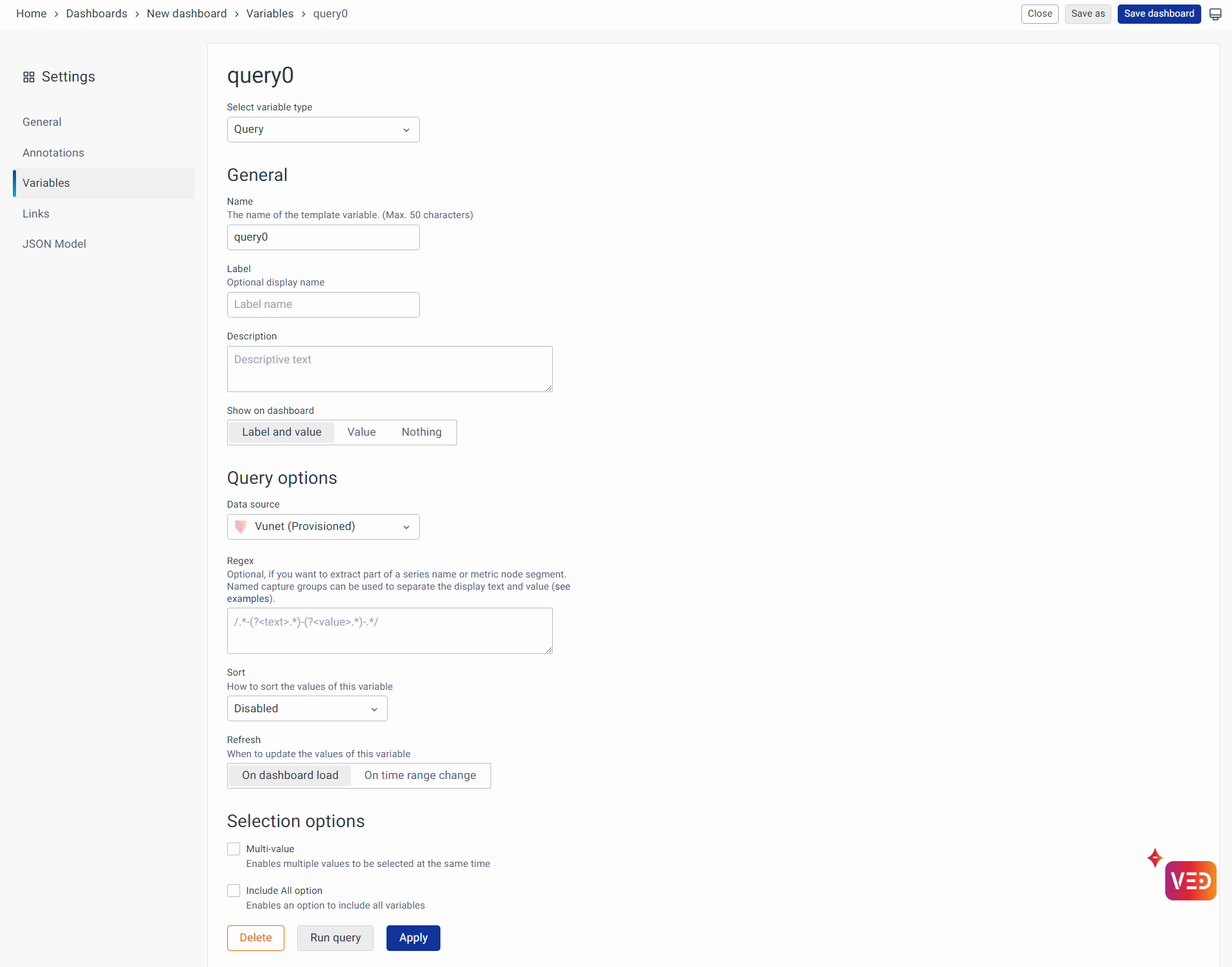Click the monitor display icon in top bar
1232x967 pixels.
point(1215,14)
